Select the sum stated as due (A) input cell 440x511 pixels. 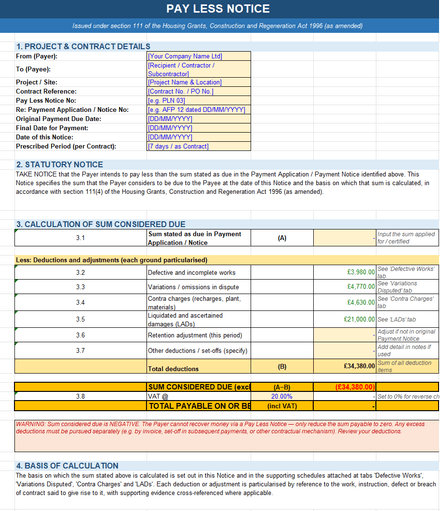[345, 238]
